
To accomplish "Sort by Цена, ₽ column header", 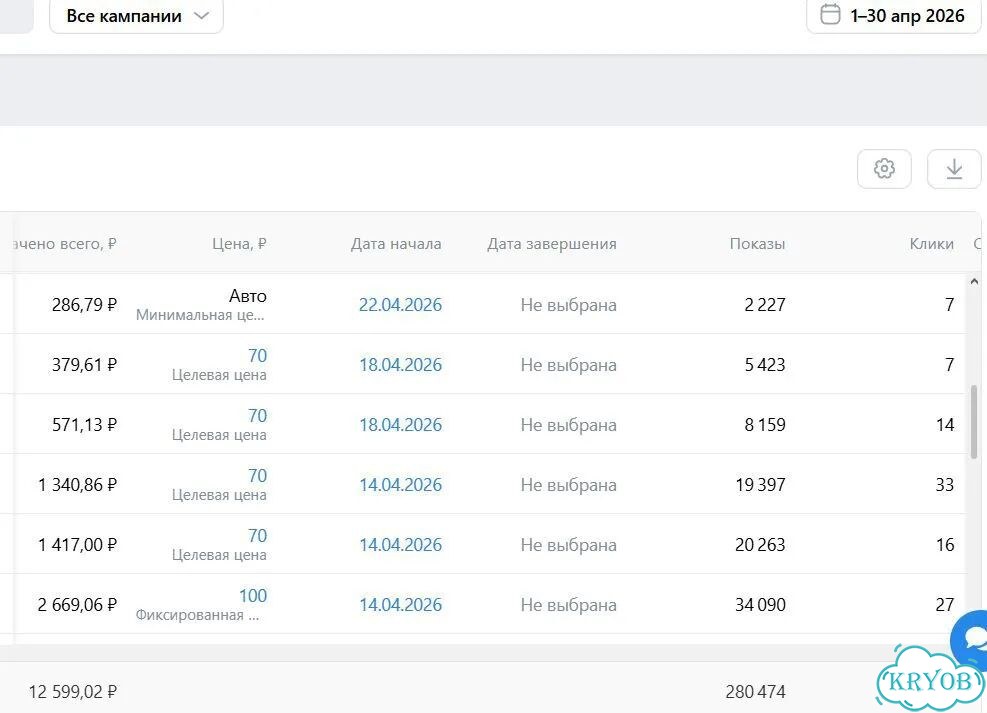I will [239, 244].
